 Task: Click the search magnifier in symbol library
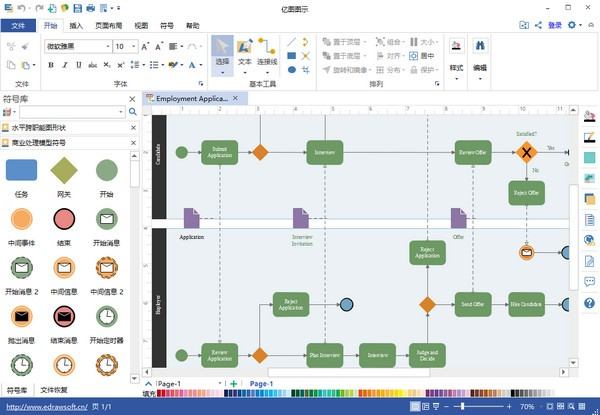pyautogui.click(x=132, y=114)
